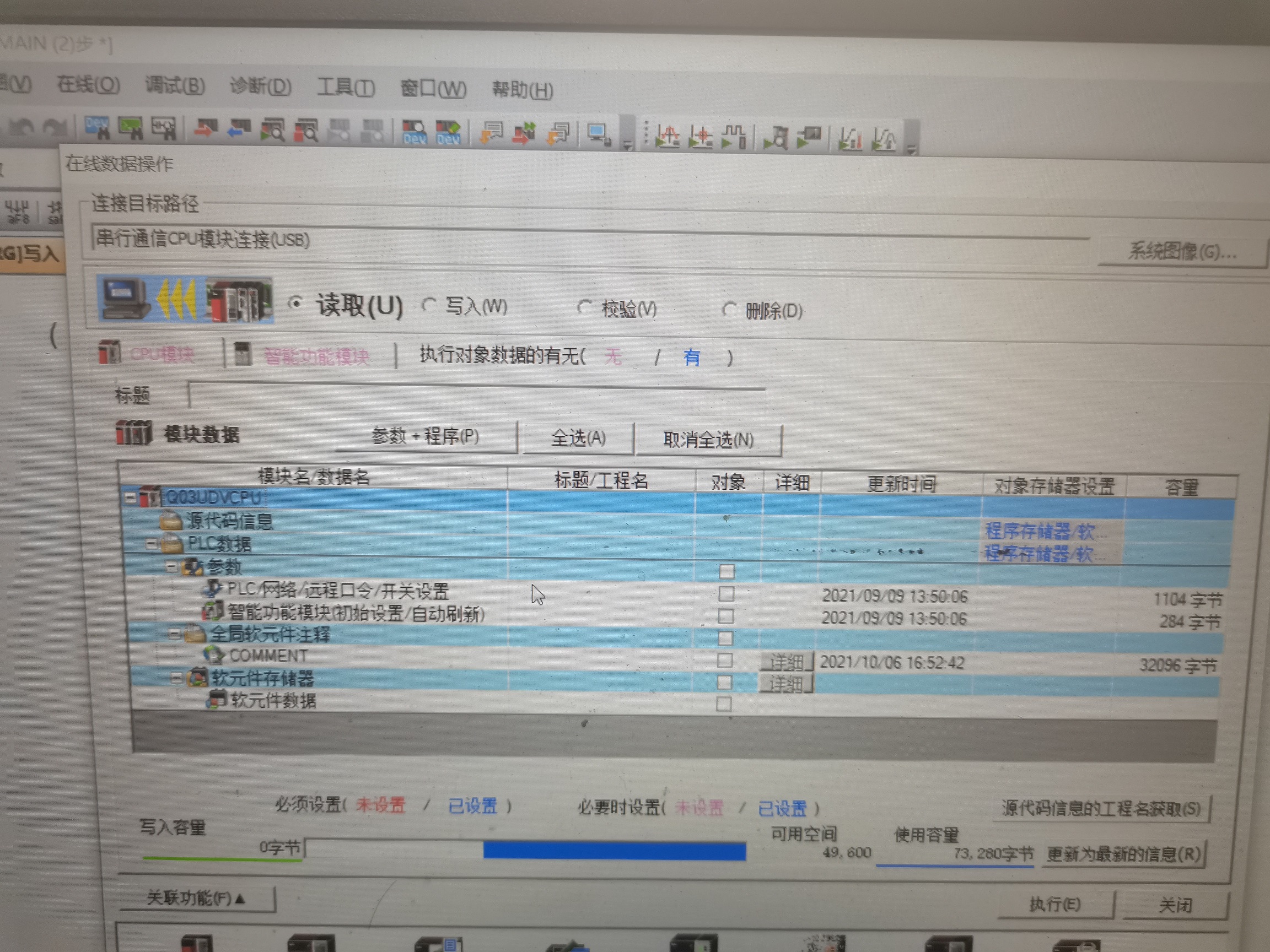Open the 诊断(D) menu
This screenshot has width=1270, height=952.
point(260,86)
